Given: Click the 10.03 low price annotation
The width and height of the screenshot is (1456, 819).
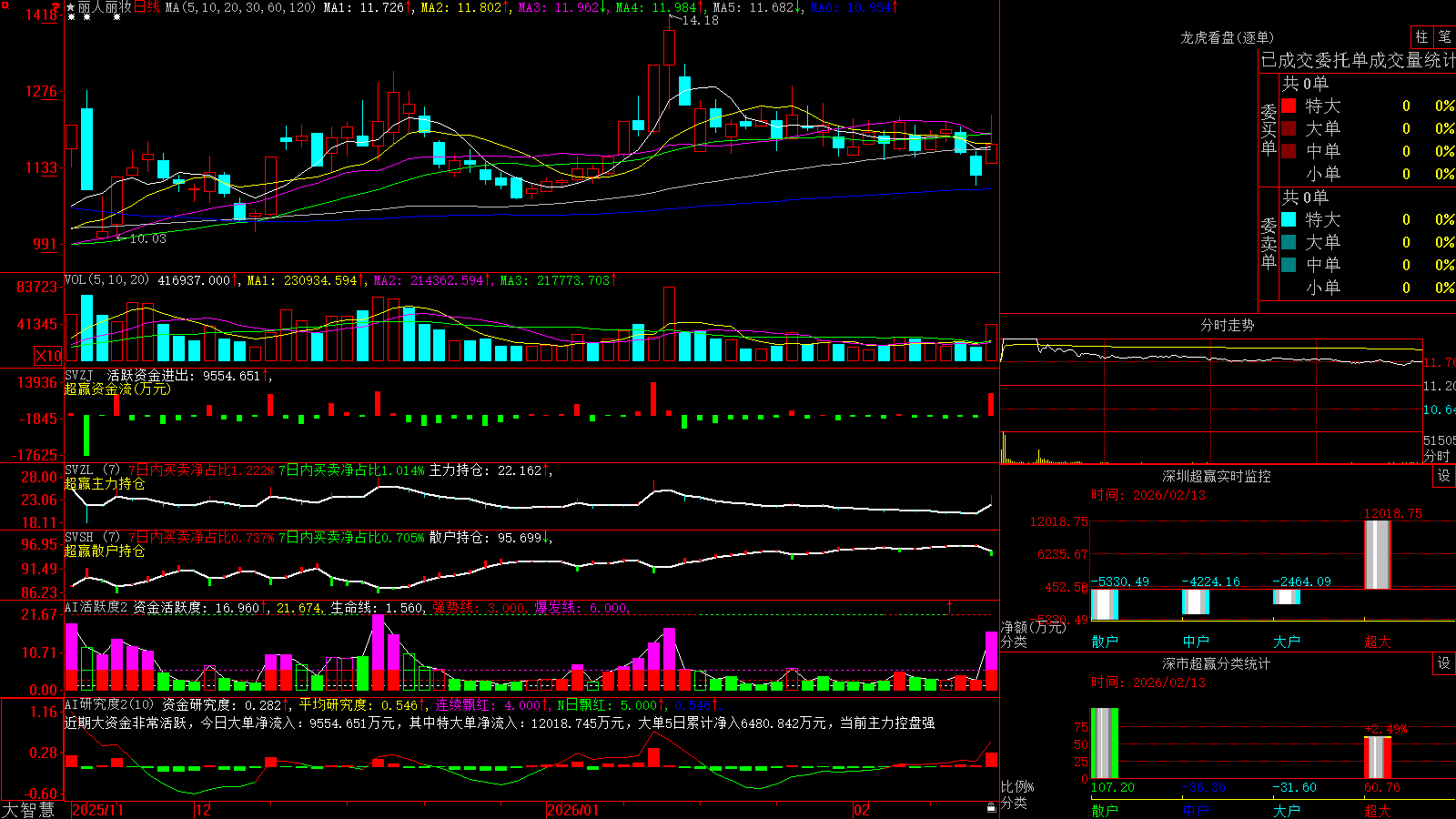Looking at the screenshot, I should point(147,238).
